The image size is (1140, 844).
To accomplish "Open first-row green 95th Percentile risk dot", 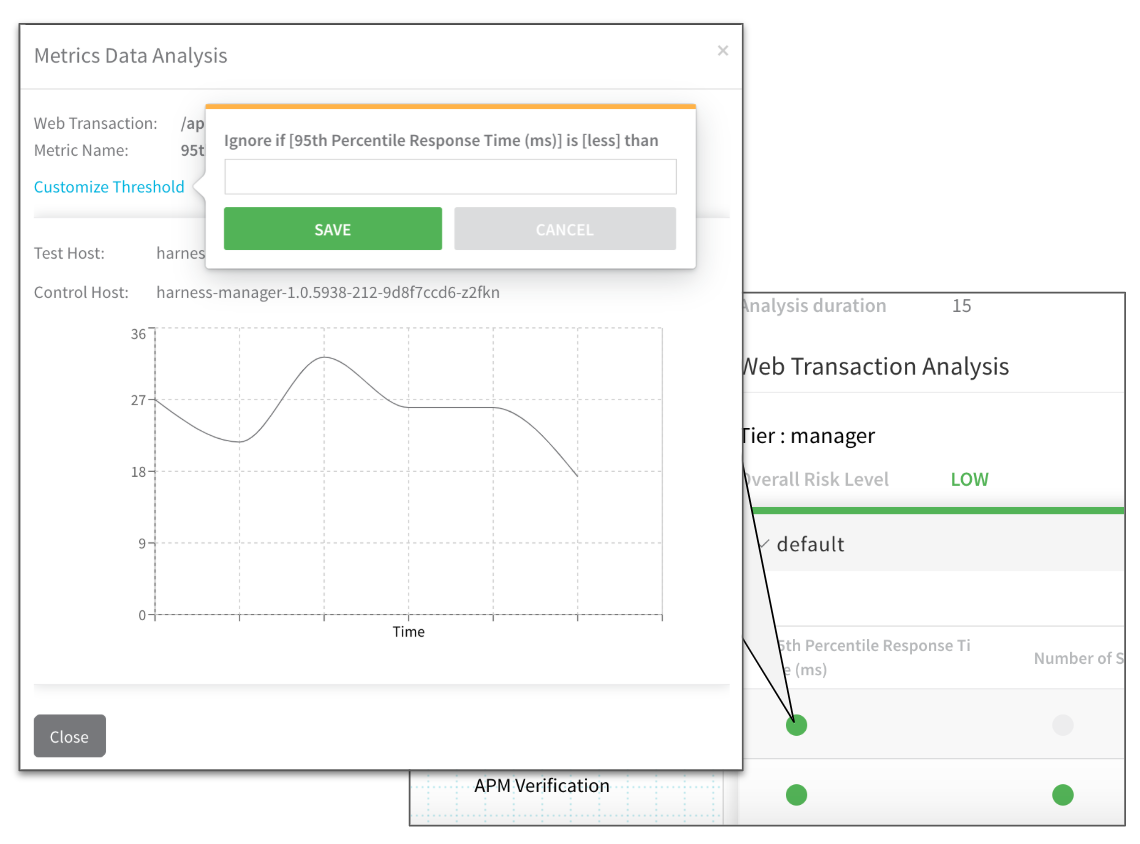I will coord(796,725).
